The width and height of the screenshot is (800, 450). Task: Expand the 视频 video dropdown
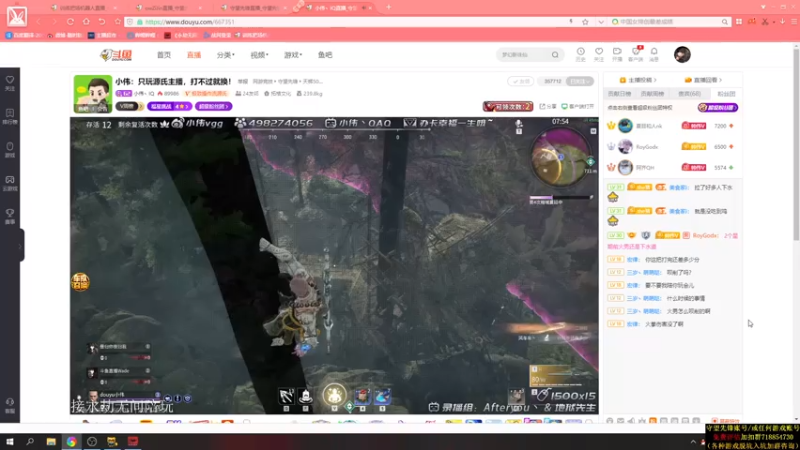[259, 55]
